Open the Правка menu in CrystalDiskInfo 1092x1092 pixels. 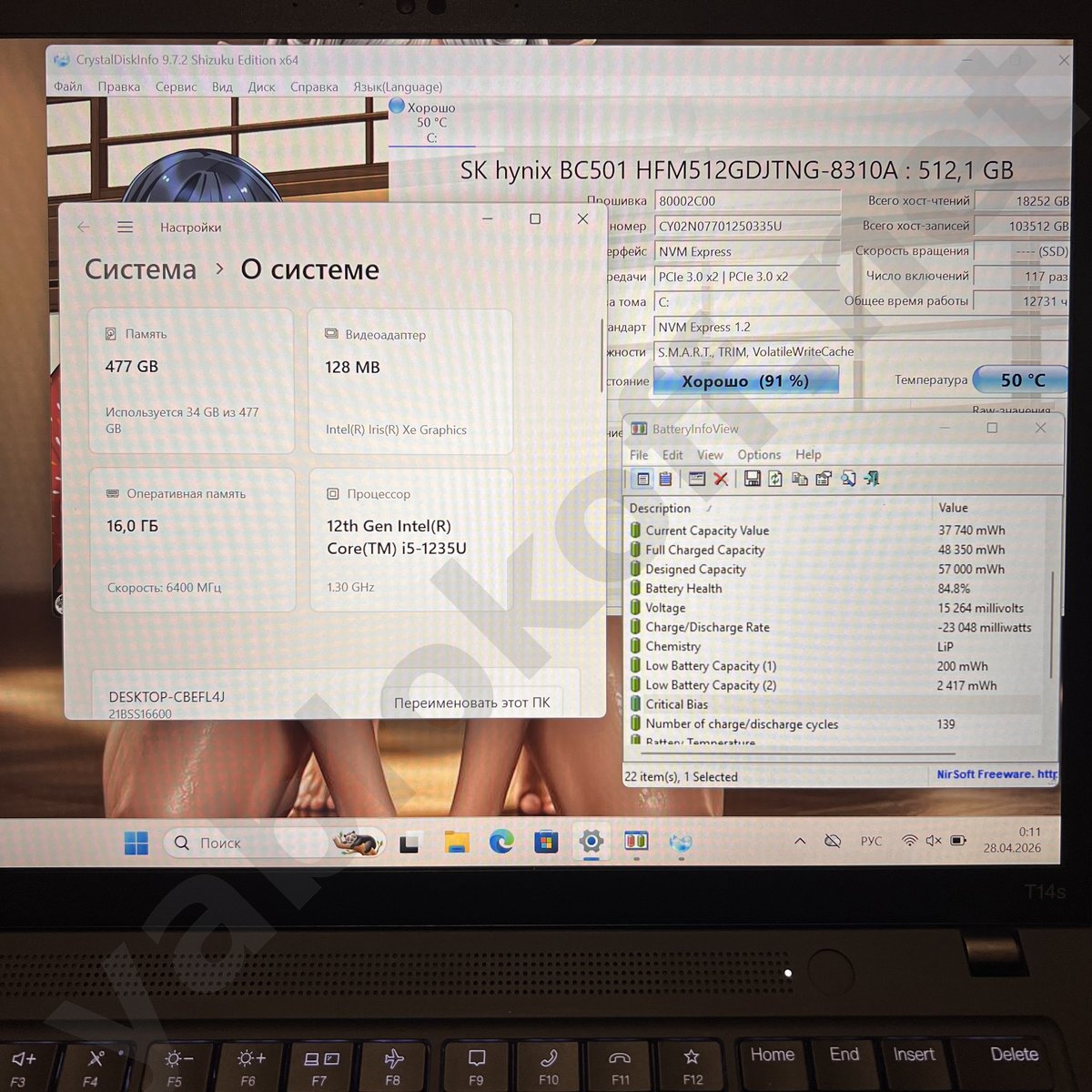point(119,86)
